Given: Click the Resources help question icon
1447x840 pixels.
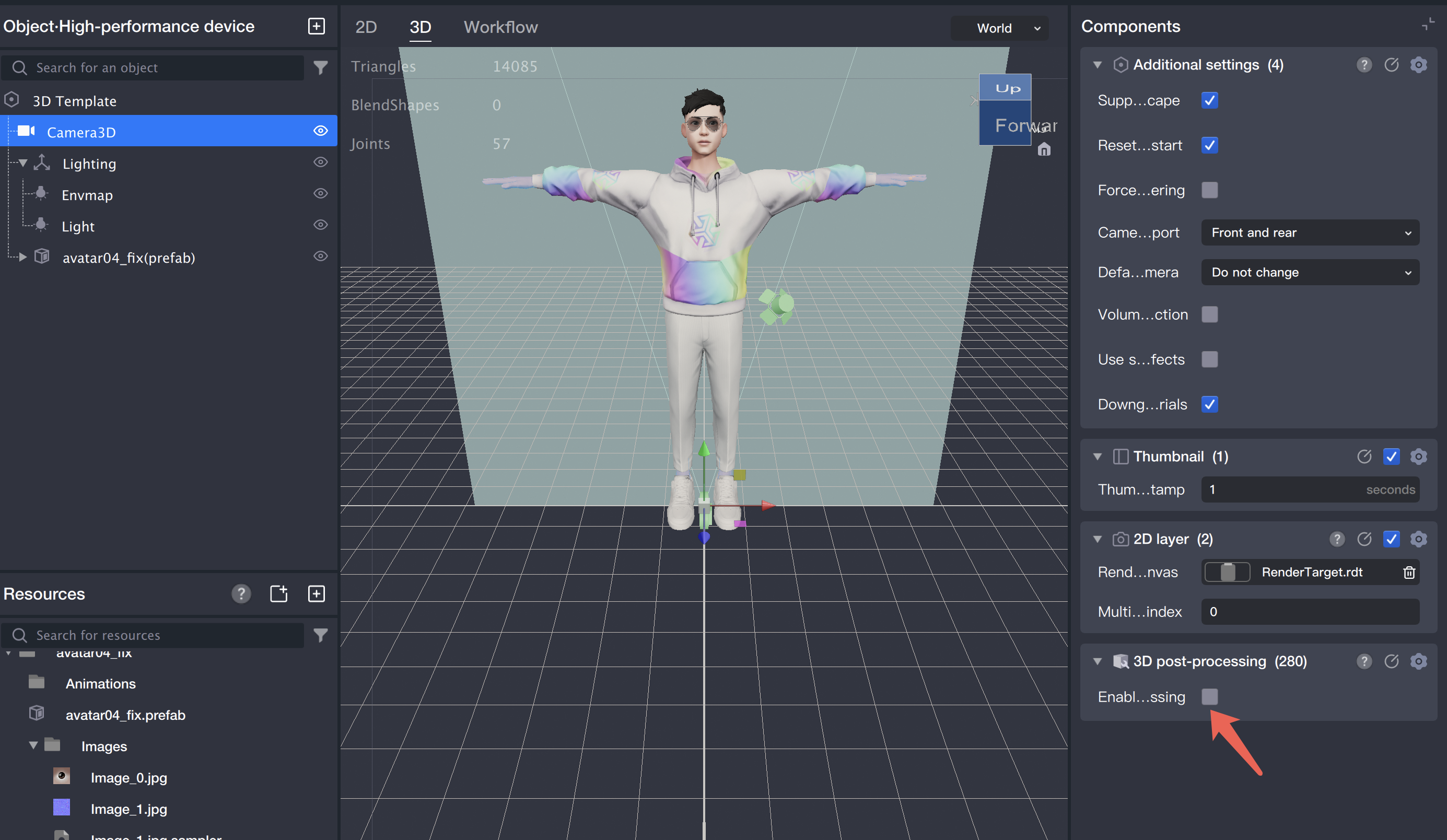Looking at the screenshot, I should [241, 593].
